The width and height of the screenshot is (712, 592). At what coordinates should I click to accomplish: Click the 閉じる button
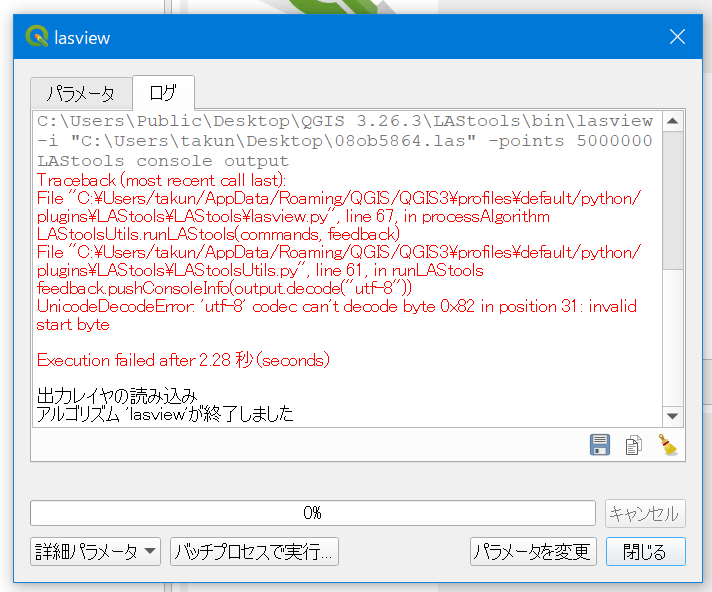(x=645, y=552)
